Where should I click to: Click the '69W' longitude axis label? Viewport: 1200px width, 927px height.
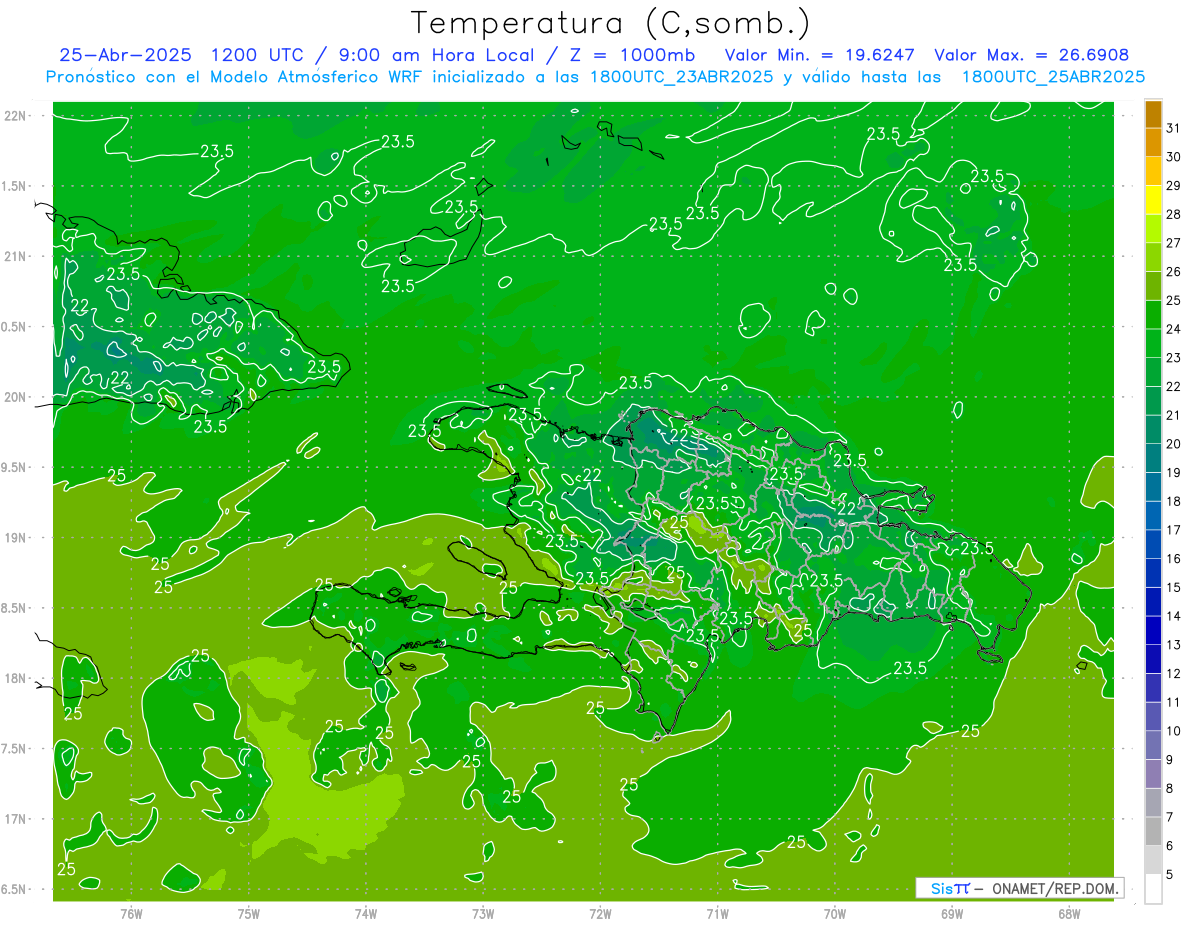tap(952, 914)
